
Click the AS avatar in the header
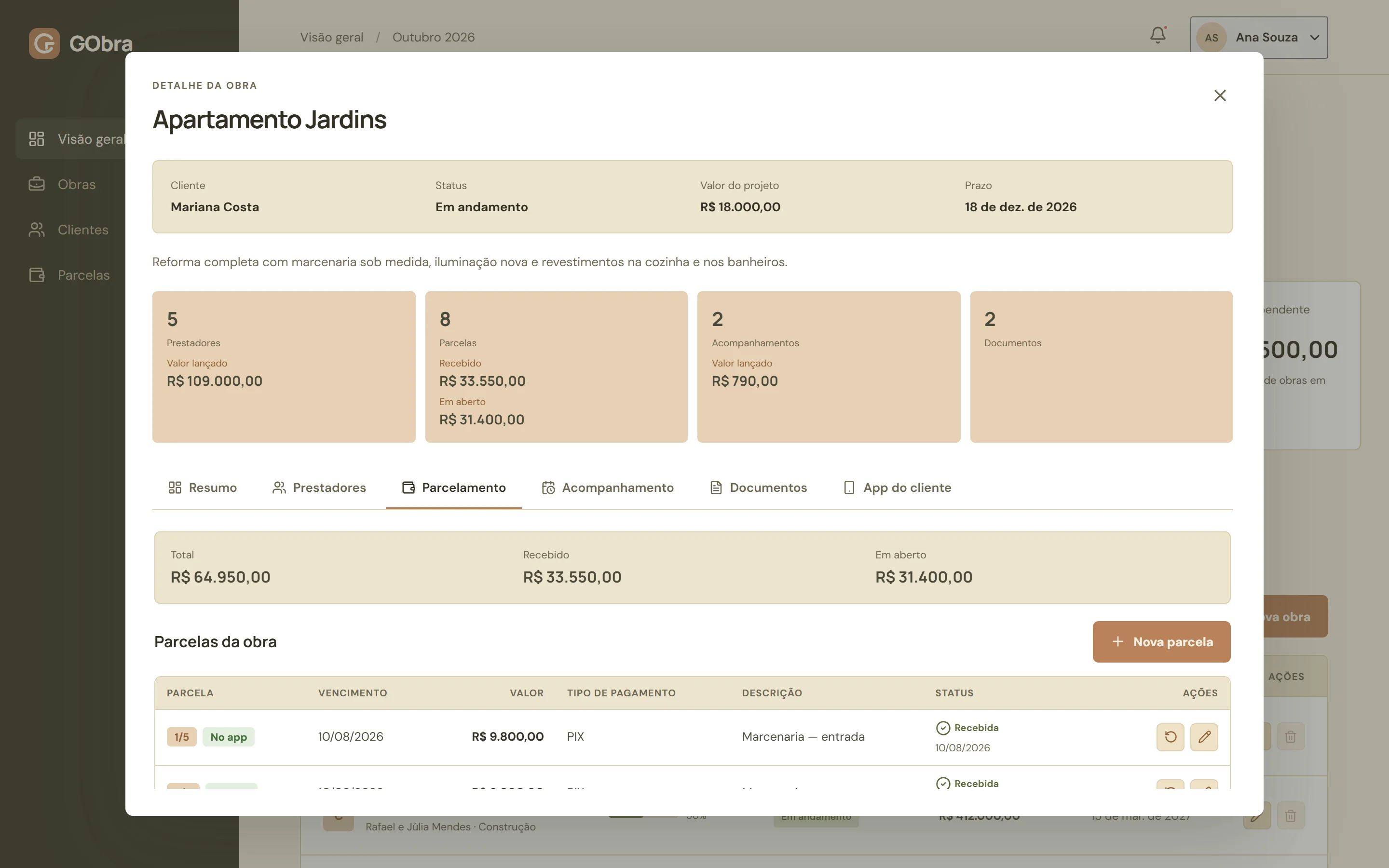pyautogui.click(x=1211, y=37)
